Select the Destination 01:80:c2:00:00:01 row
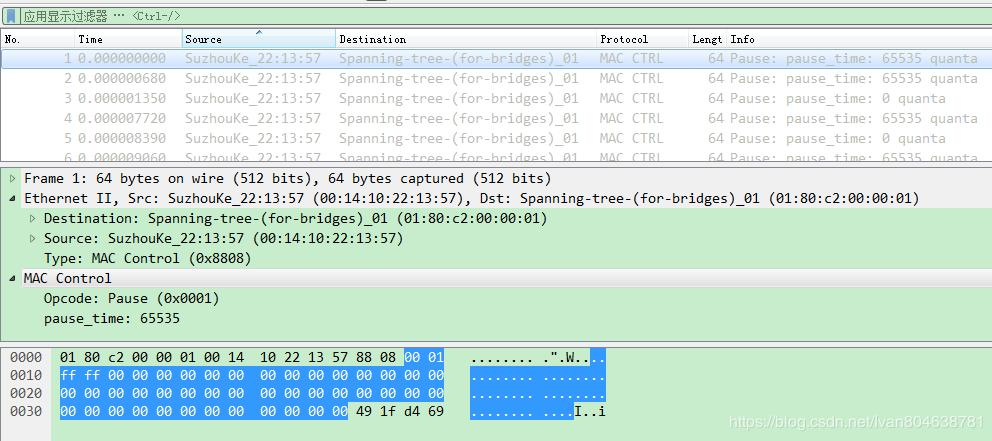 tap(295, 219)
